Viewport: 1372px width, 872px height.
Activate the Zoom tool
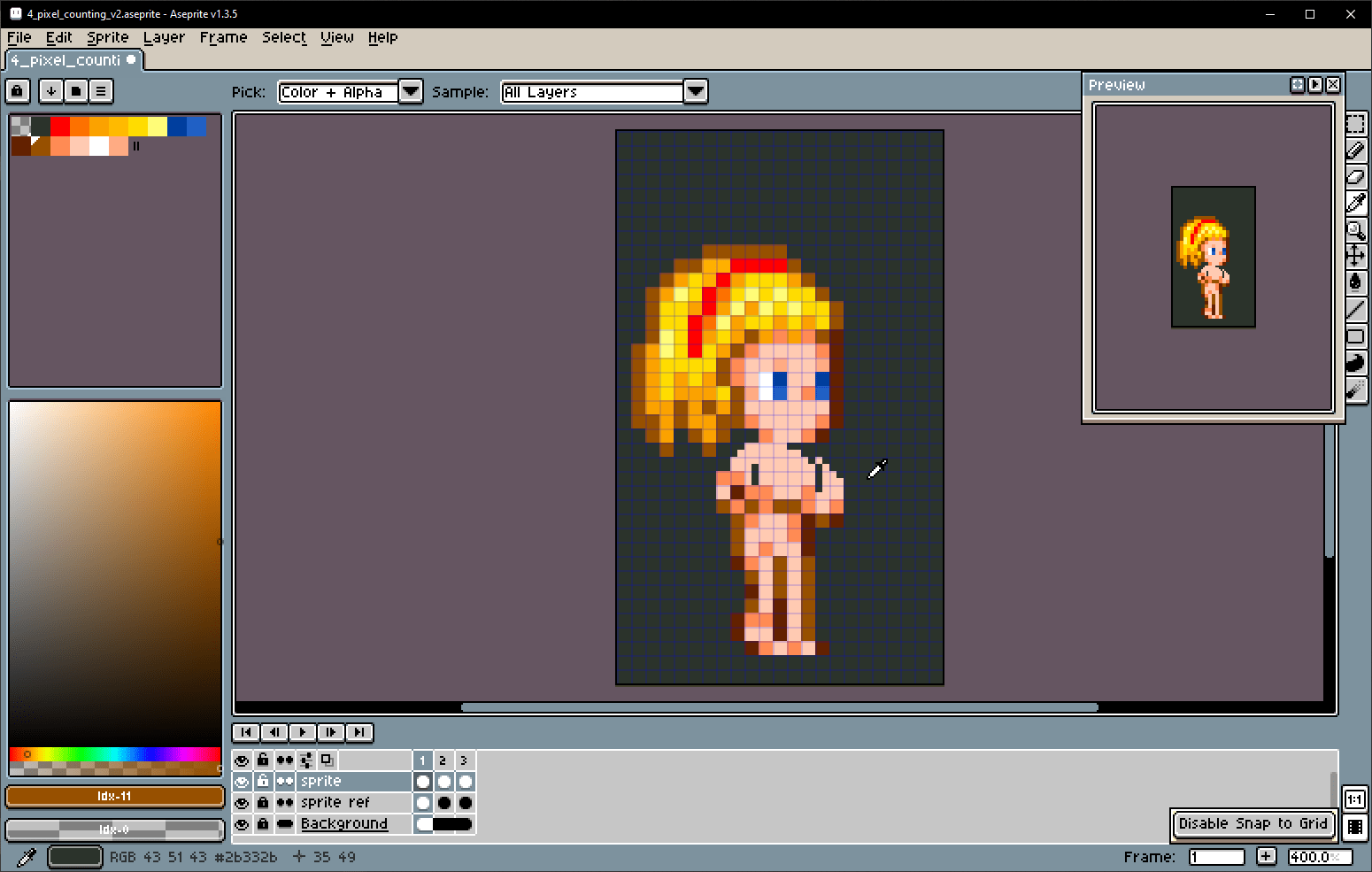pyautogui.click(x=1355, y=230)
